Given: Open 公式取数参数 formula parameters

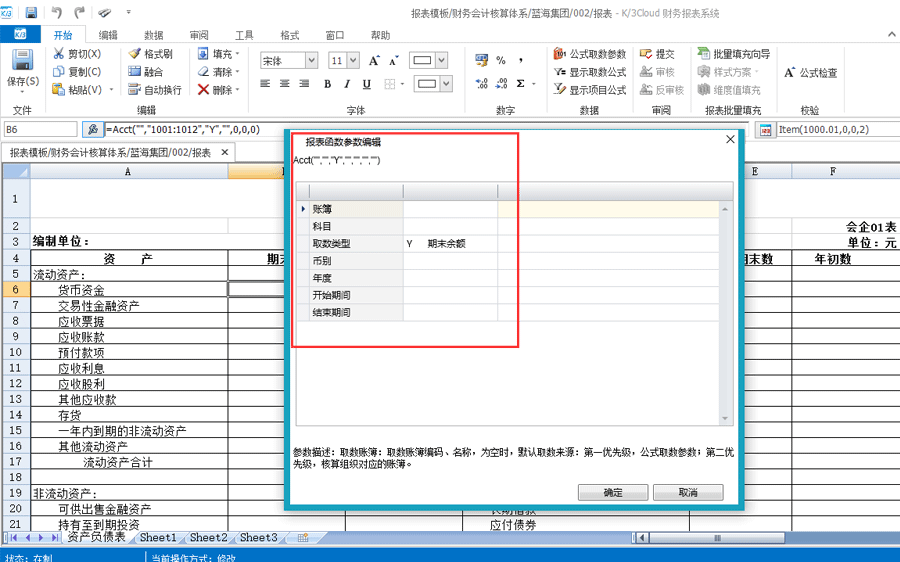Looking at the screenshot, I should (590, 54).
